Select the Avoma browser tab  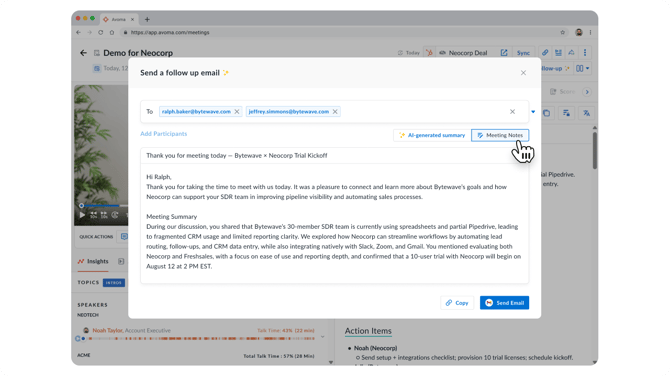point(119,19)
